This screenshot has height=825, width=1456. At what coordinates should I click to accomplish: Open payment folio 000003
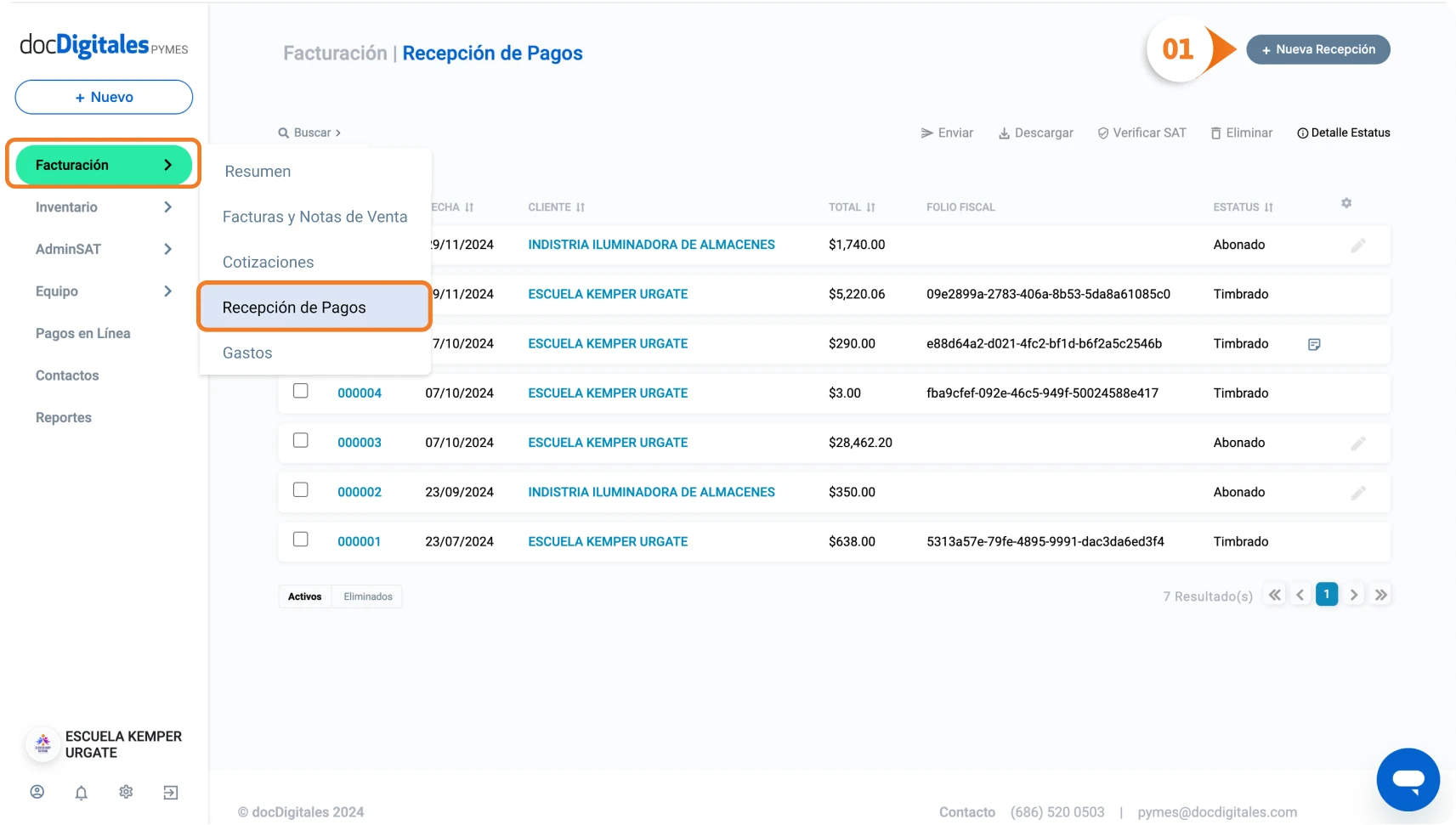point(360,443)
